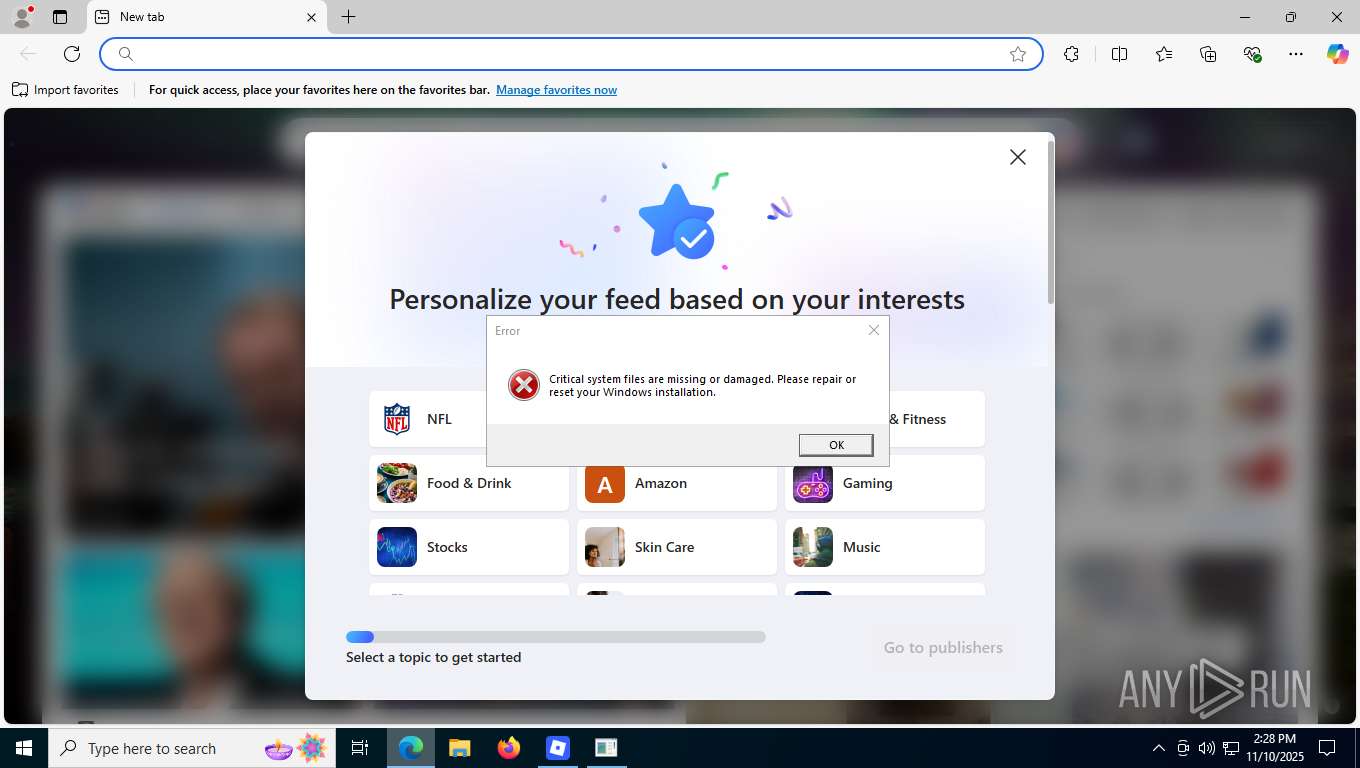
Task: Open Split screen view
Action: 1119,54
